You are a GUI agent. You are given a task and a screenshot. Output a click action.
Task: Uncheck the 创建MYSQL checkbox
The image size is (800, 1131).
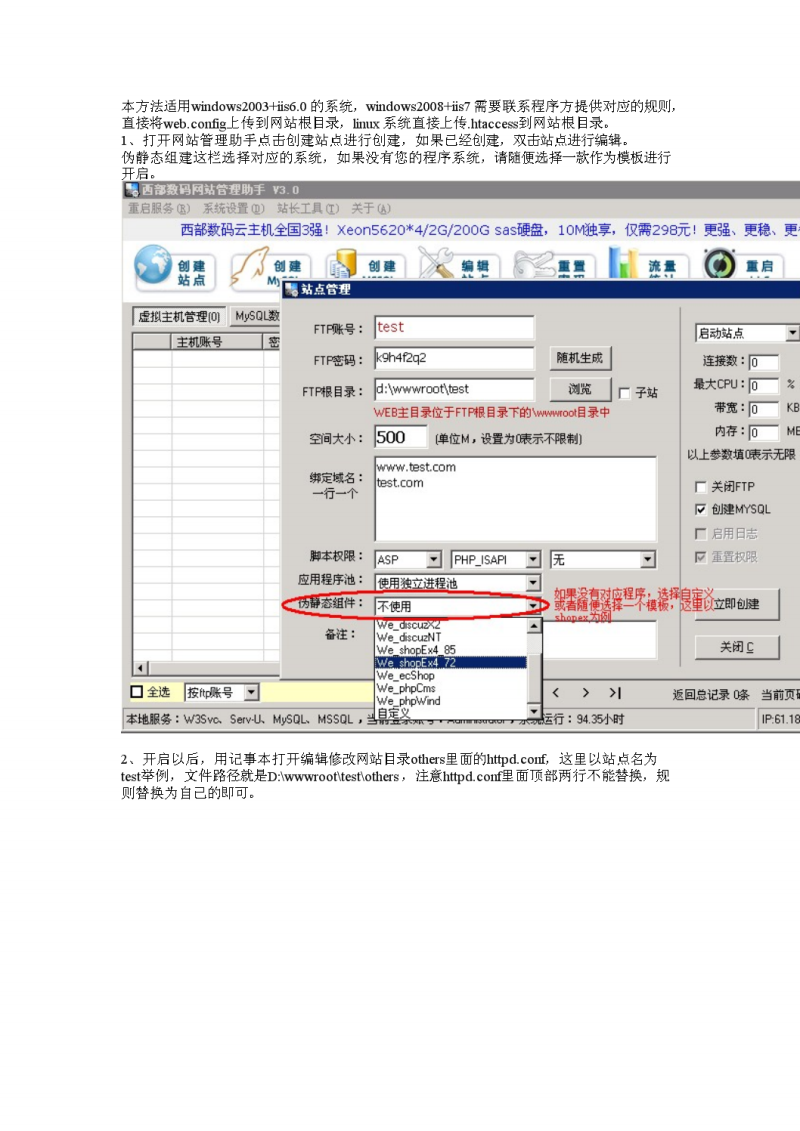point(700,509)
